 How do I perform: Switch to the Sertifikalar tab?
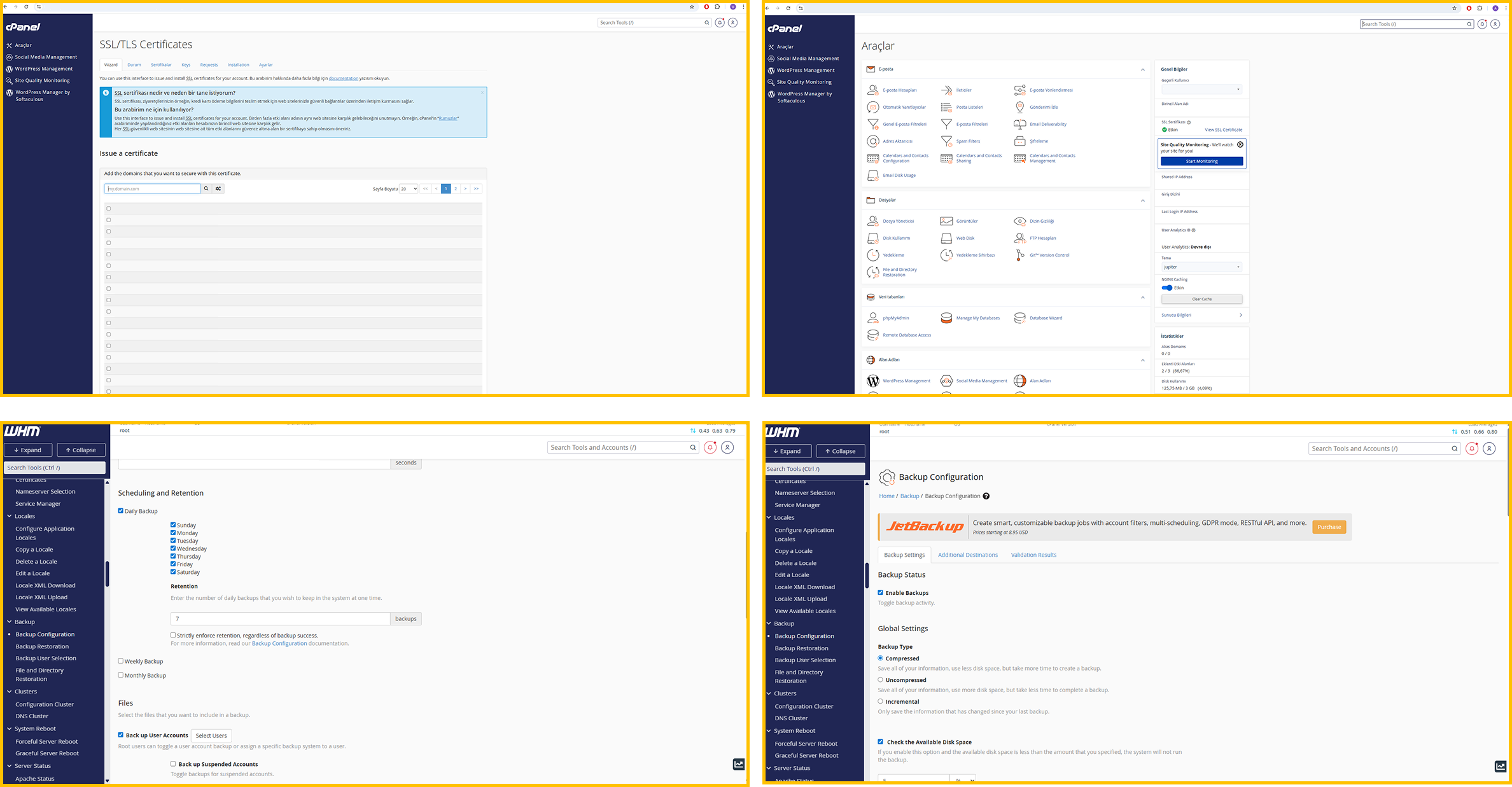pos(161,64)
